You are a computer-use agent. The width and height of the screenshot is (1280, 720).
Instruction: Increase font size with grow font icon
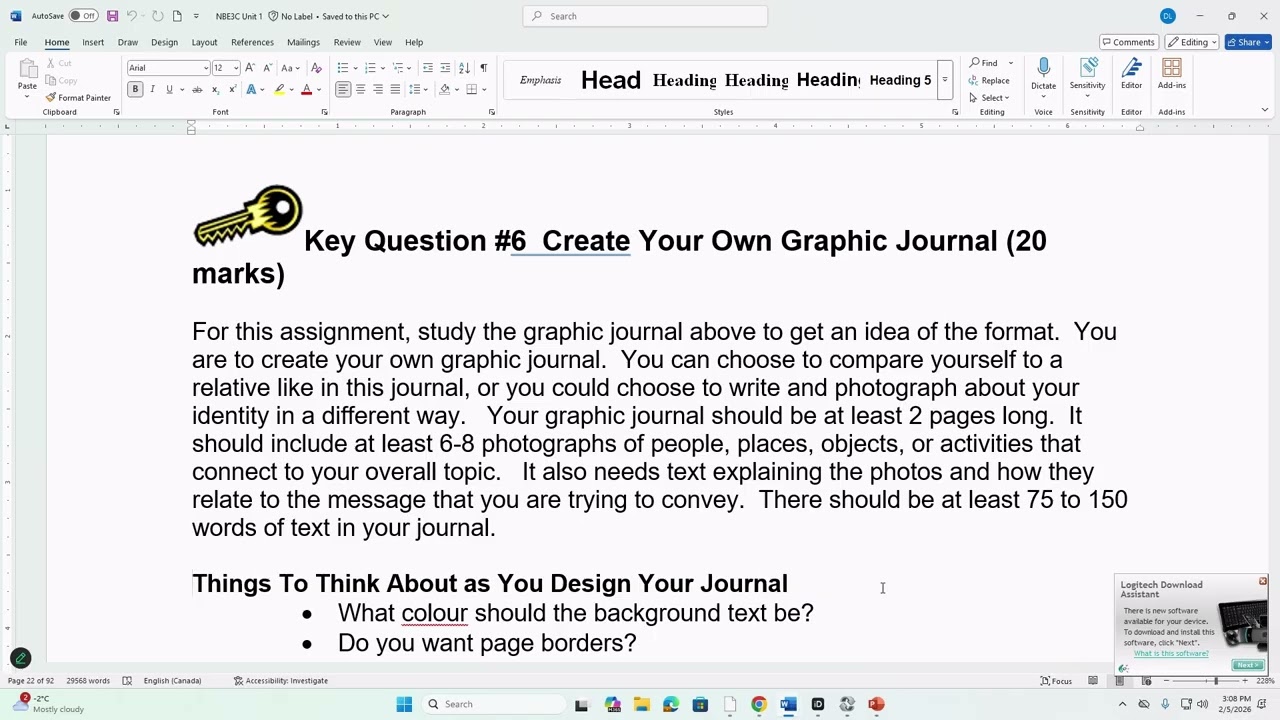pyautogui.click(x=250, y=68)
